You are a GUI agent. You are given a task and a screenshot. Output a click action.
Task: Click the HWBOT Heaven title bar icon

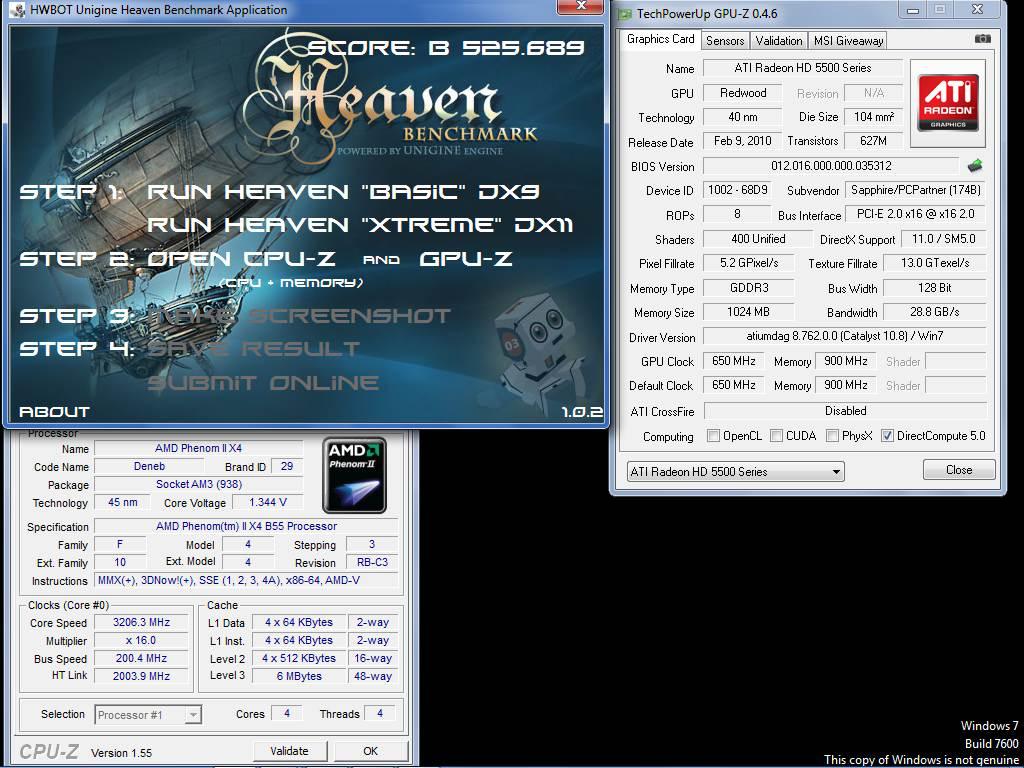click(x=16, y=10)
